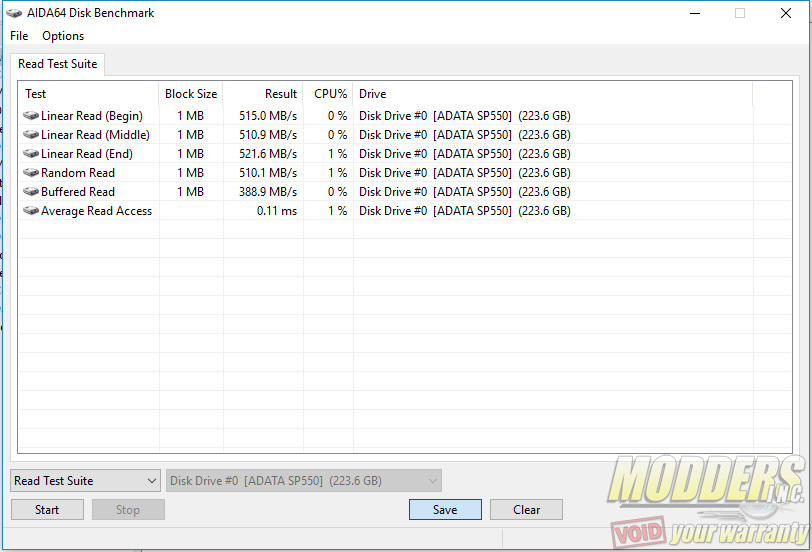
Task: Click the AIDA64 title bar drive icon
Action: tap(14, 13)
